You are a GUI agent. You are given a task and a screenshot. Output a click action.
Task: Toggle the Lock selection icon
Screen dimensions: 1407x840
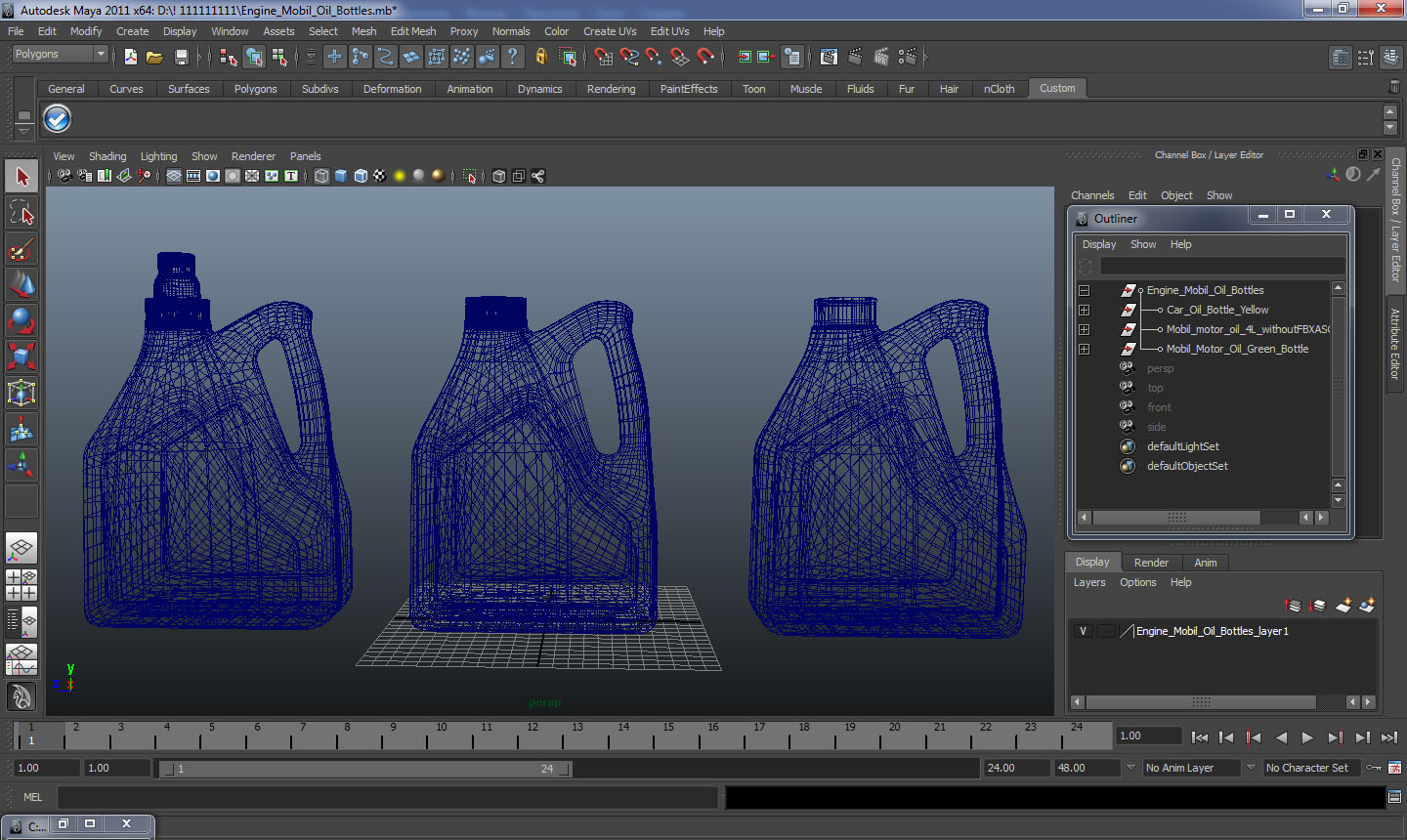540,57
